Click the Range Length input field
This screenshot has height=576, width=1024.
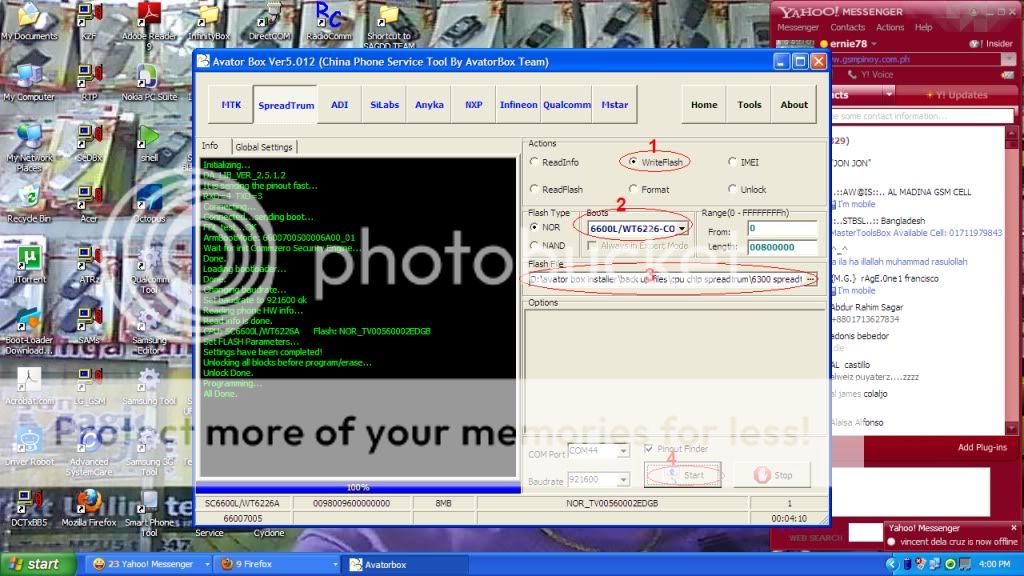point(781,248)
